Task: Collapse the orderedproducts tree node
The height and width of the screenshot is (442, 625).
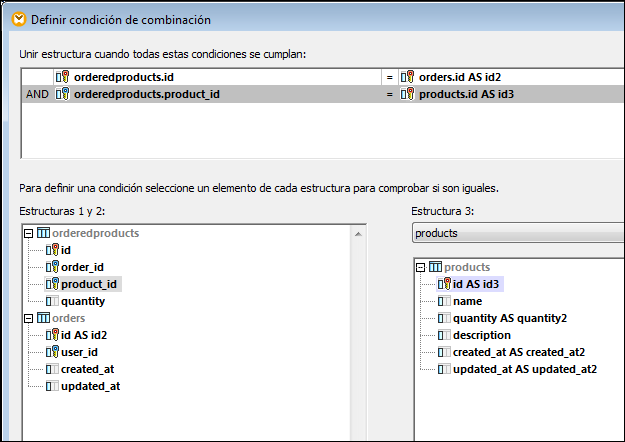Action: [28, 233]
